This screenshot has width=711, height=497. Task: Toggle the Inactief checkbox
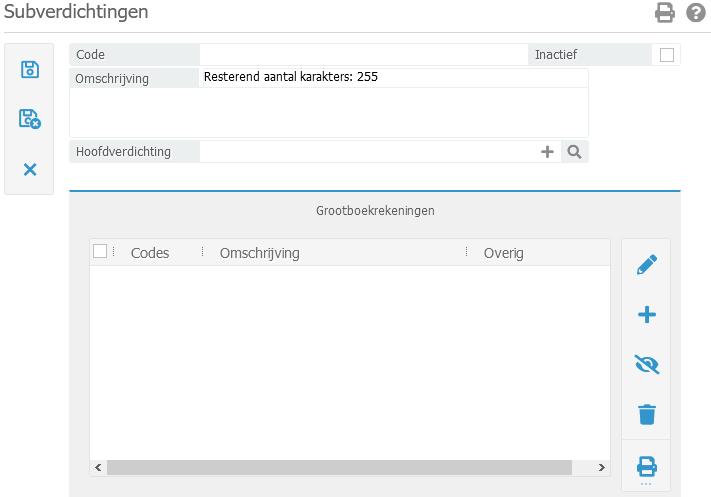(x=667, y=55)
